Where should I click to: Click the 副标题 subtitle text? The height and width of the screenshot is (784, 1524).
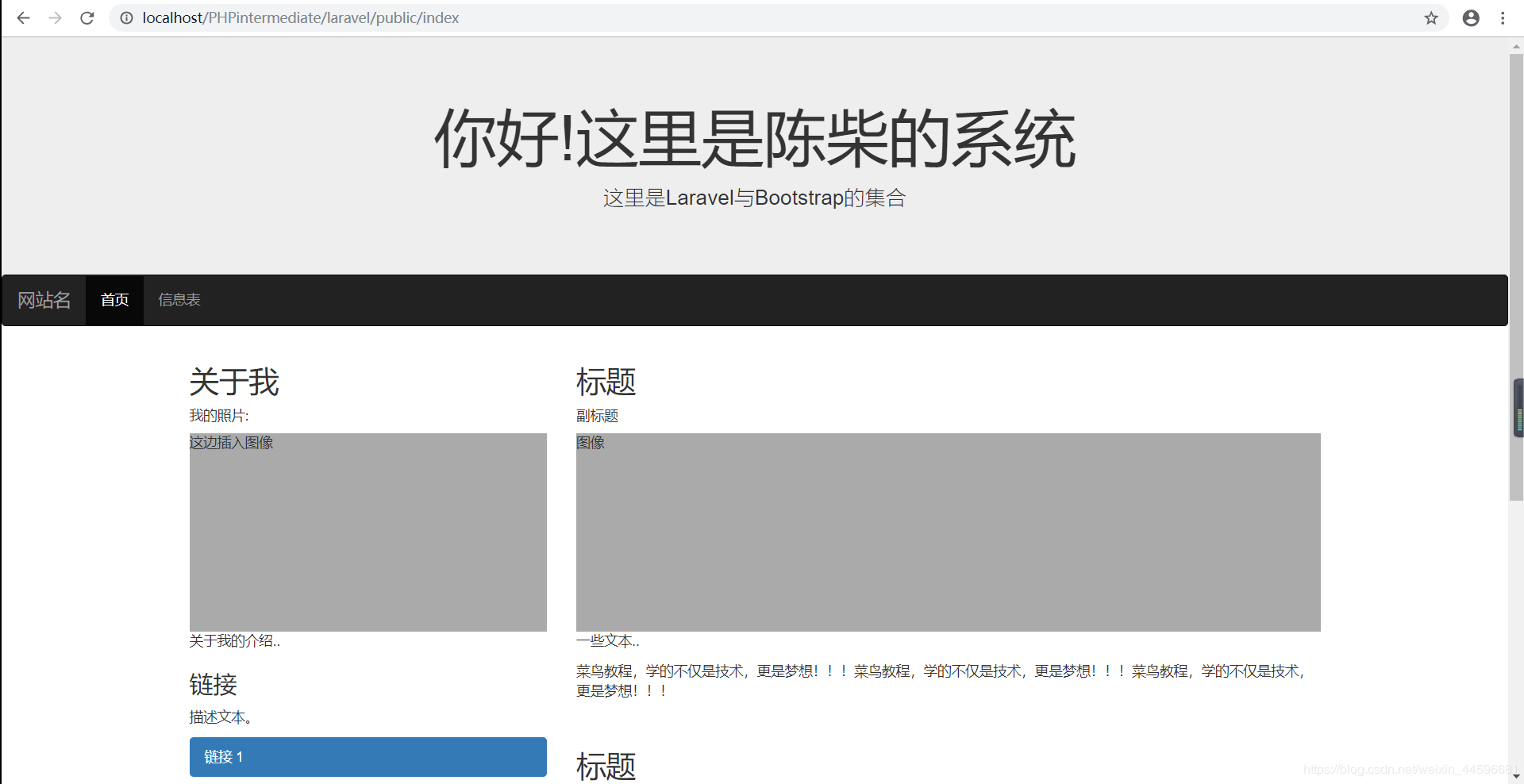click(597, 415)
